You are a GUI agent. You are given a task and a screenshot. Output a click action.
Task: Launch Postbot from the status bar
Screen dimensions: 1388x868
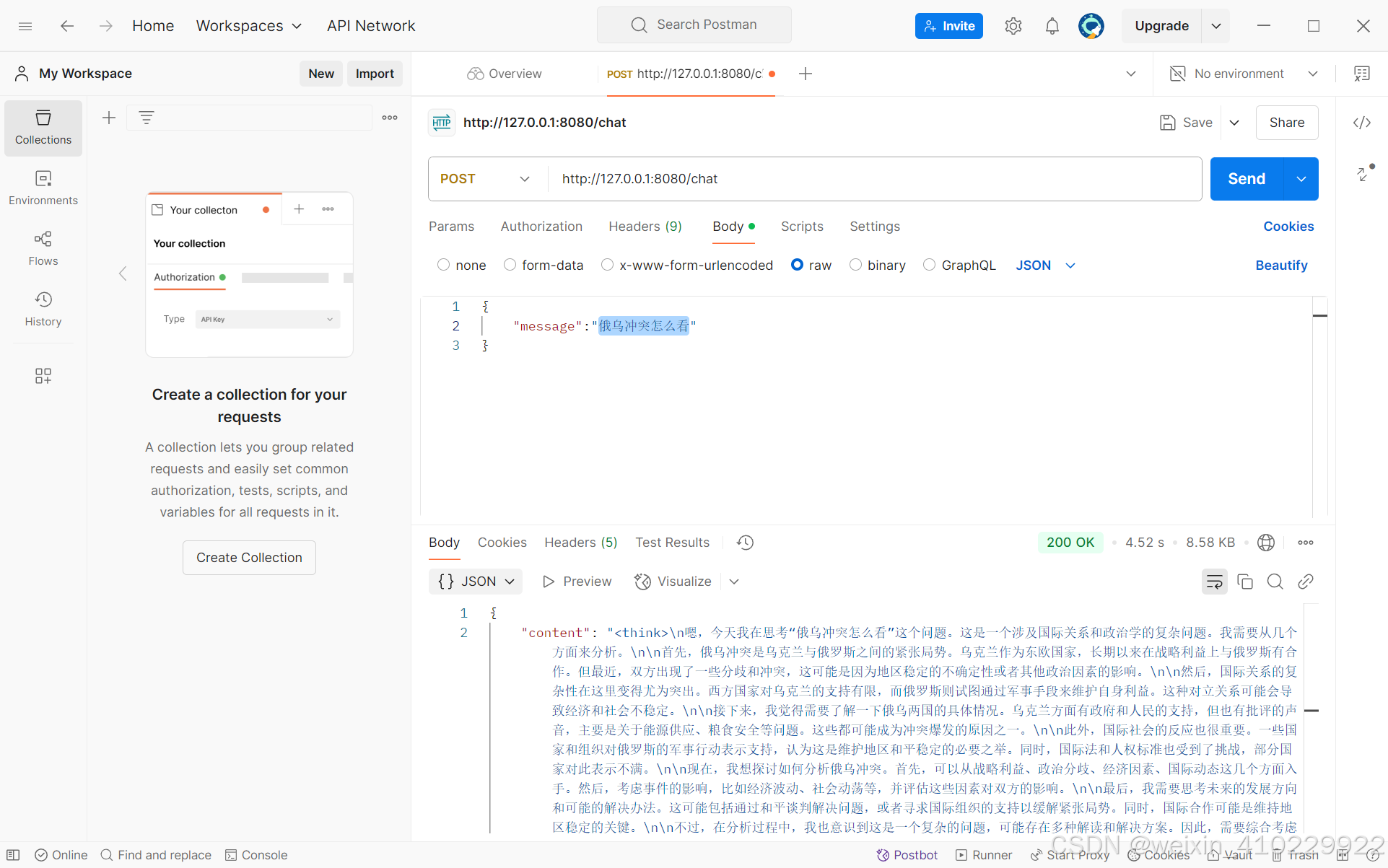(907, 855)
